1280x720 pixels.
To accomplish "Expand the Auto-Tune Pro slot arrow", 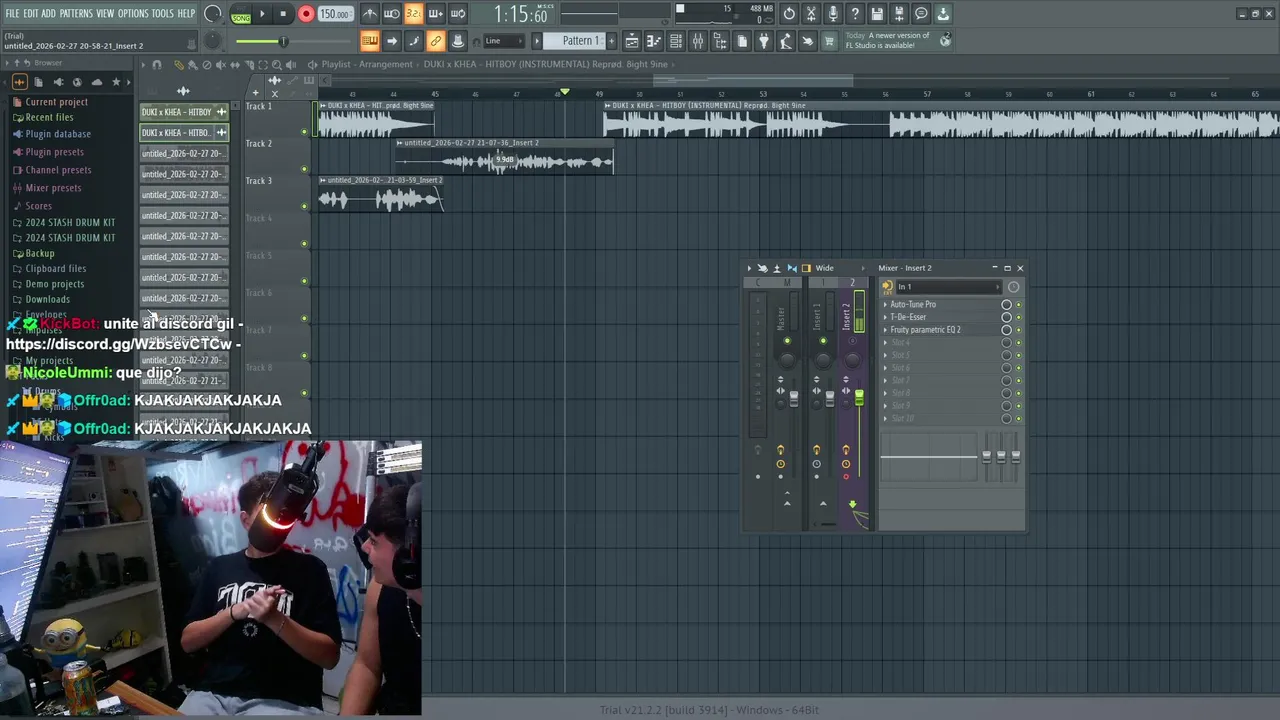I will click(885, 305).
